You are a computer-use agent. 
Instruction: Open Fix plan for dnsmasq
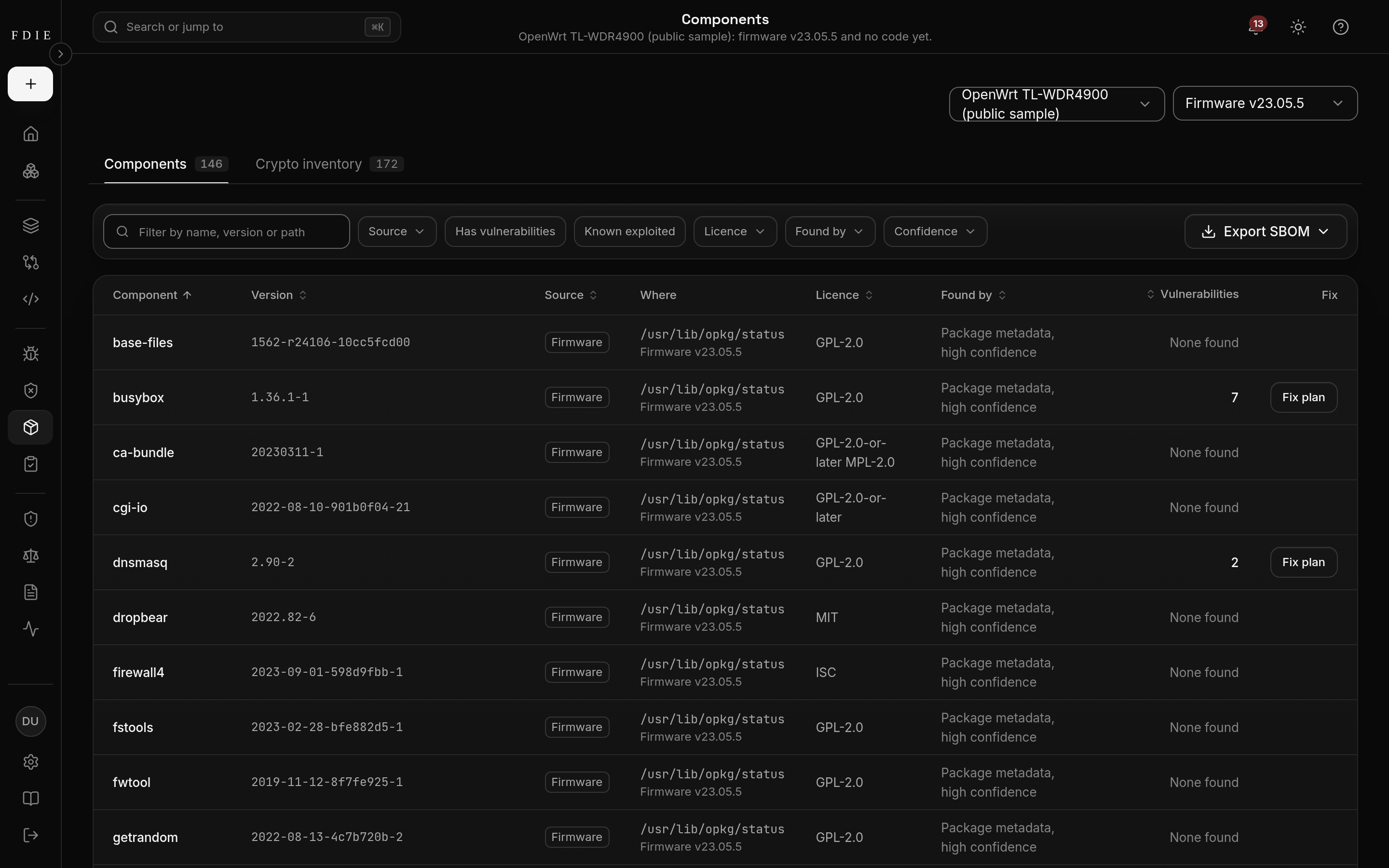click(x=1304, y=562)
